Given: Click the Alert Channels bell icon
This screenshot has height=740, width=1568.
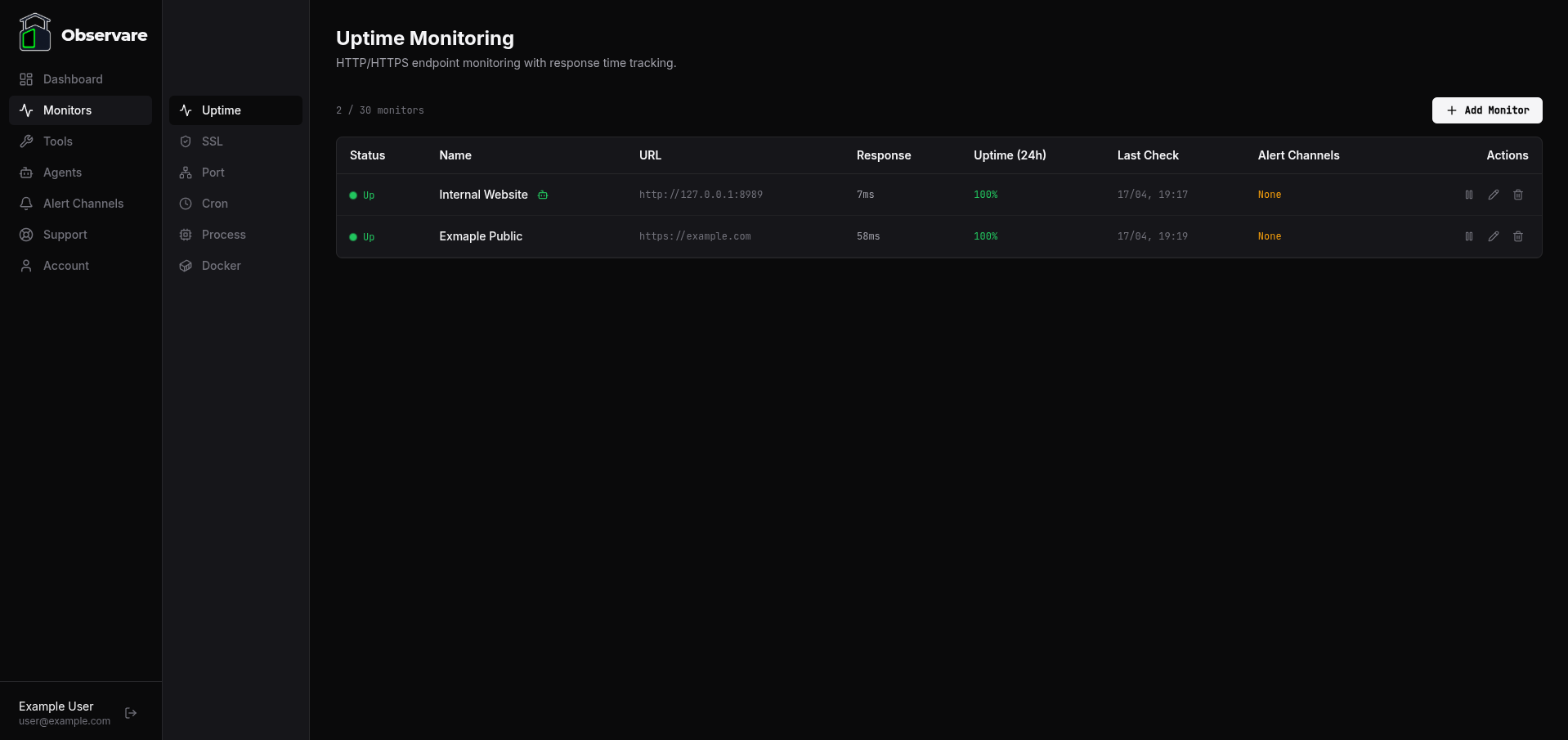Looking at the screenshot, I should (x=26, y=203).
